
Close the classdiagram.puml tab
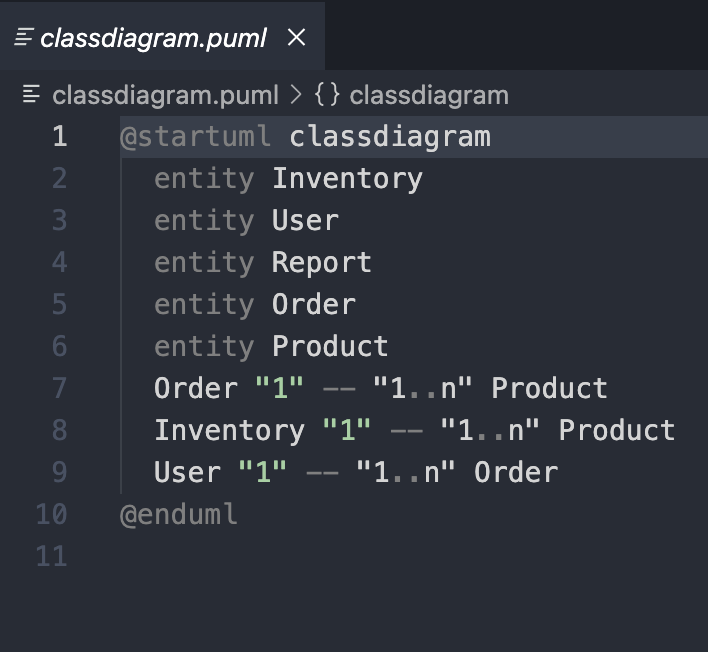point(296,38)
